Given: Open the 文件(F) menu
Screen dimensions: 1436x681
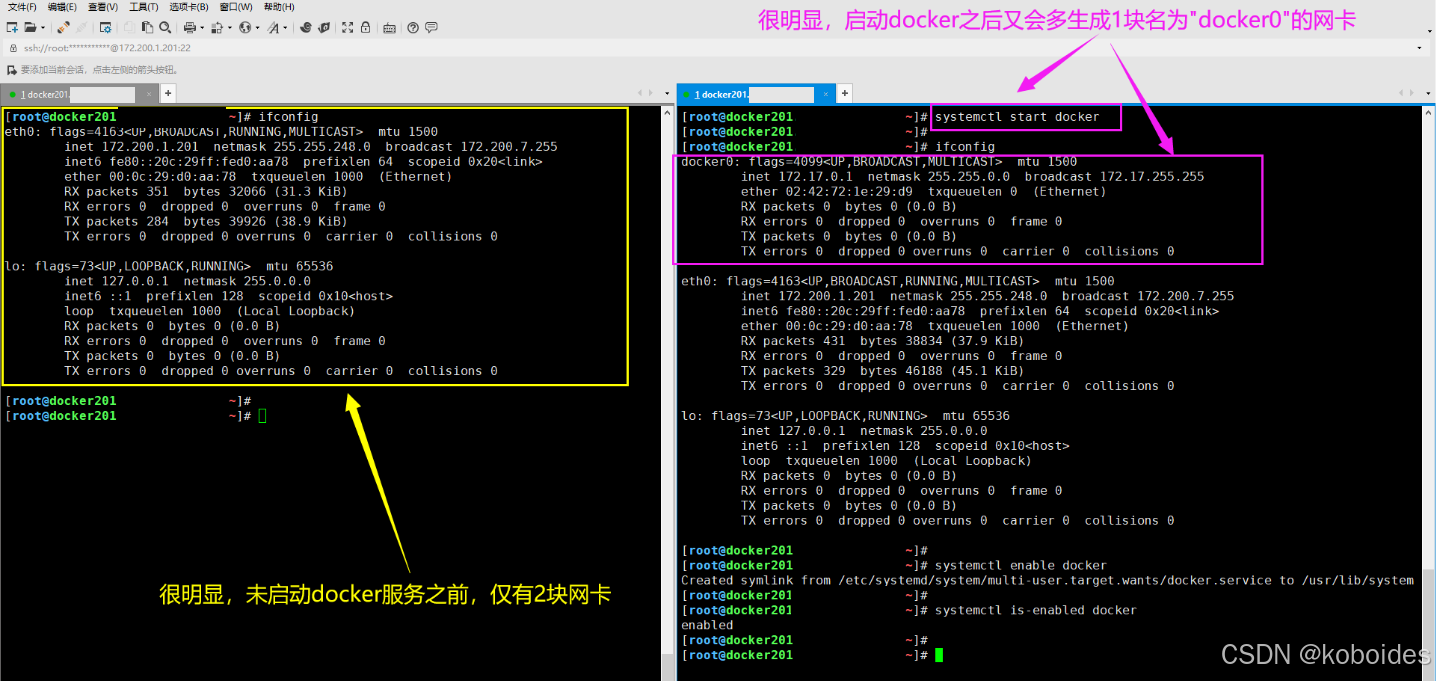Looking at the screenshot, I should [22, 7].
